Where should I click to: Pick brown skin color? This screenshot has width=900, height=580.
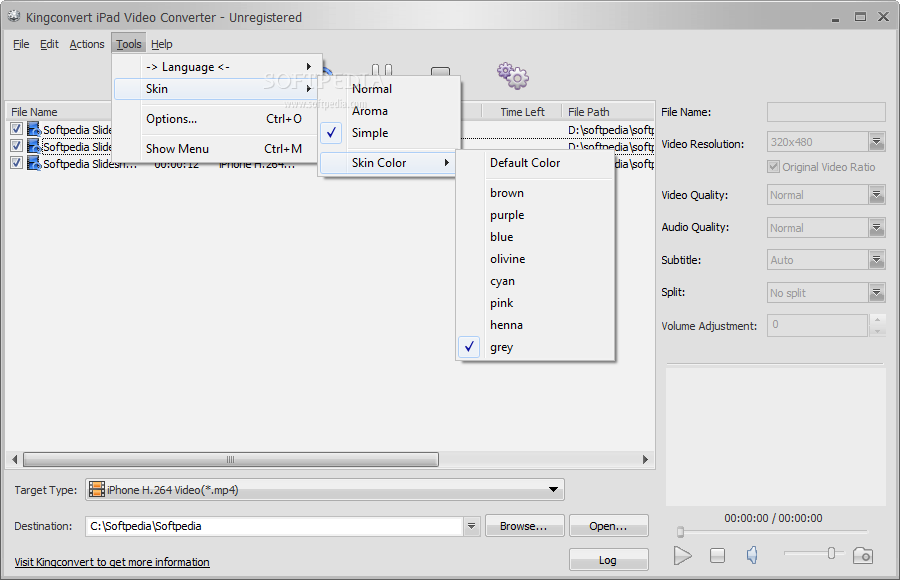click(535, 193)
